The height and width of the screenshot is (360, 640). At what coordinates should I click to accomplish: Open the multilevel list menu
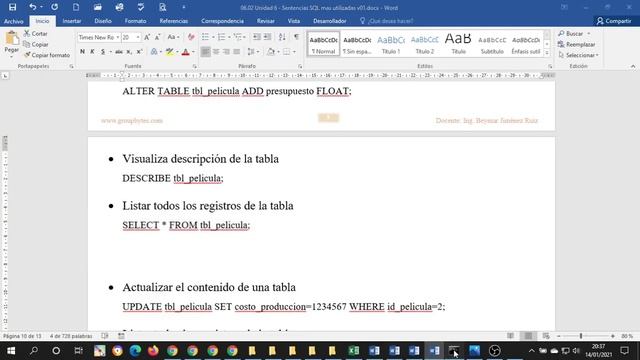pos(239,37)
